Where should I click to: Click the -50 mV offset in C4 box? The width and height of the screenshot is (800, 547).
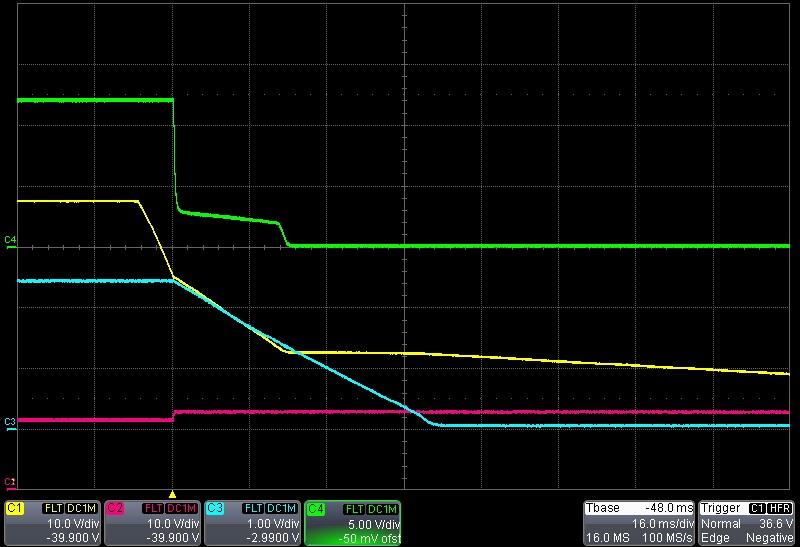(368, 537)
